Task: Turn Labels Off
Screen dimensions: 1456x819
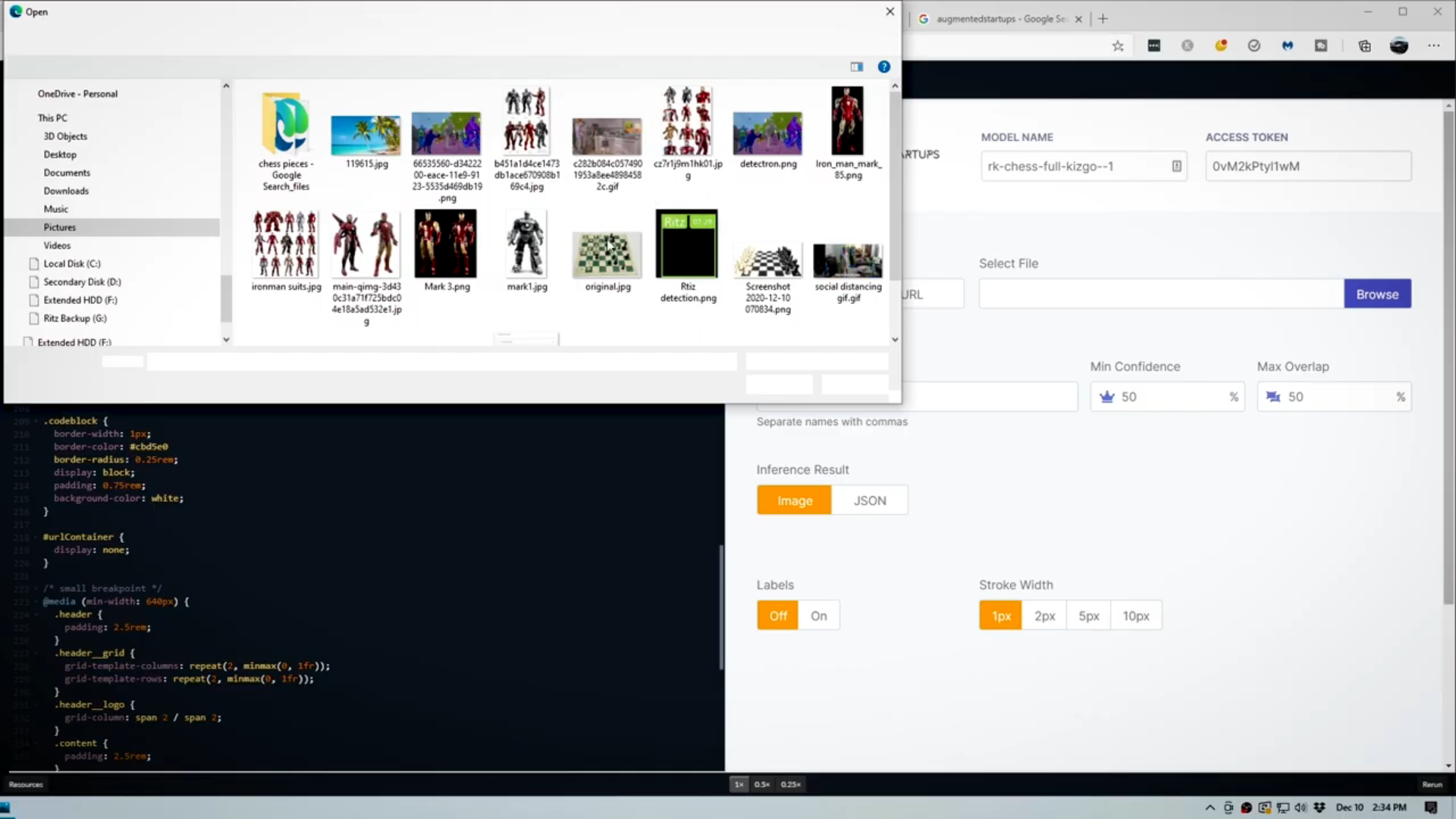Action: [777, 616]
